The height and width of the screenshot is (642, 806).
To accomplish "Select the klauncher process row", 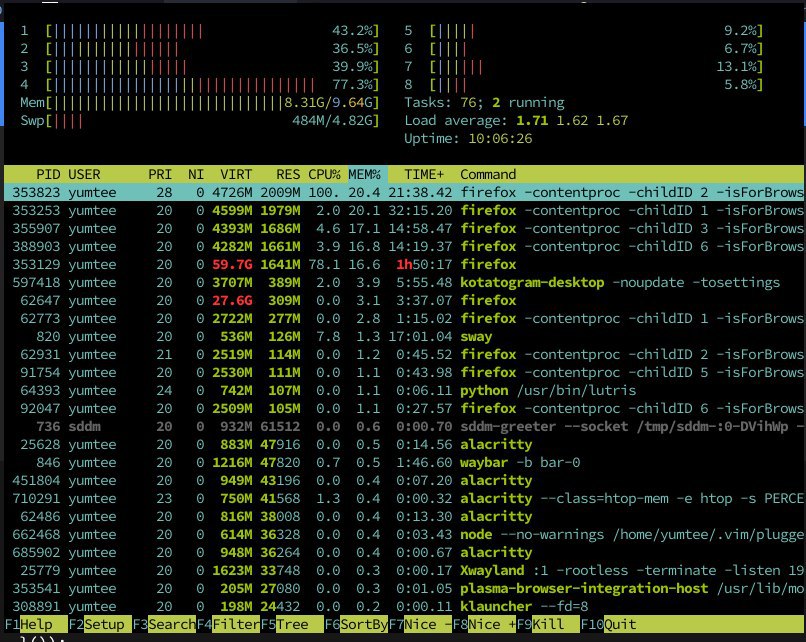I will (x=405, y=606).
